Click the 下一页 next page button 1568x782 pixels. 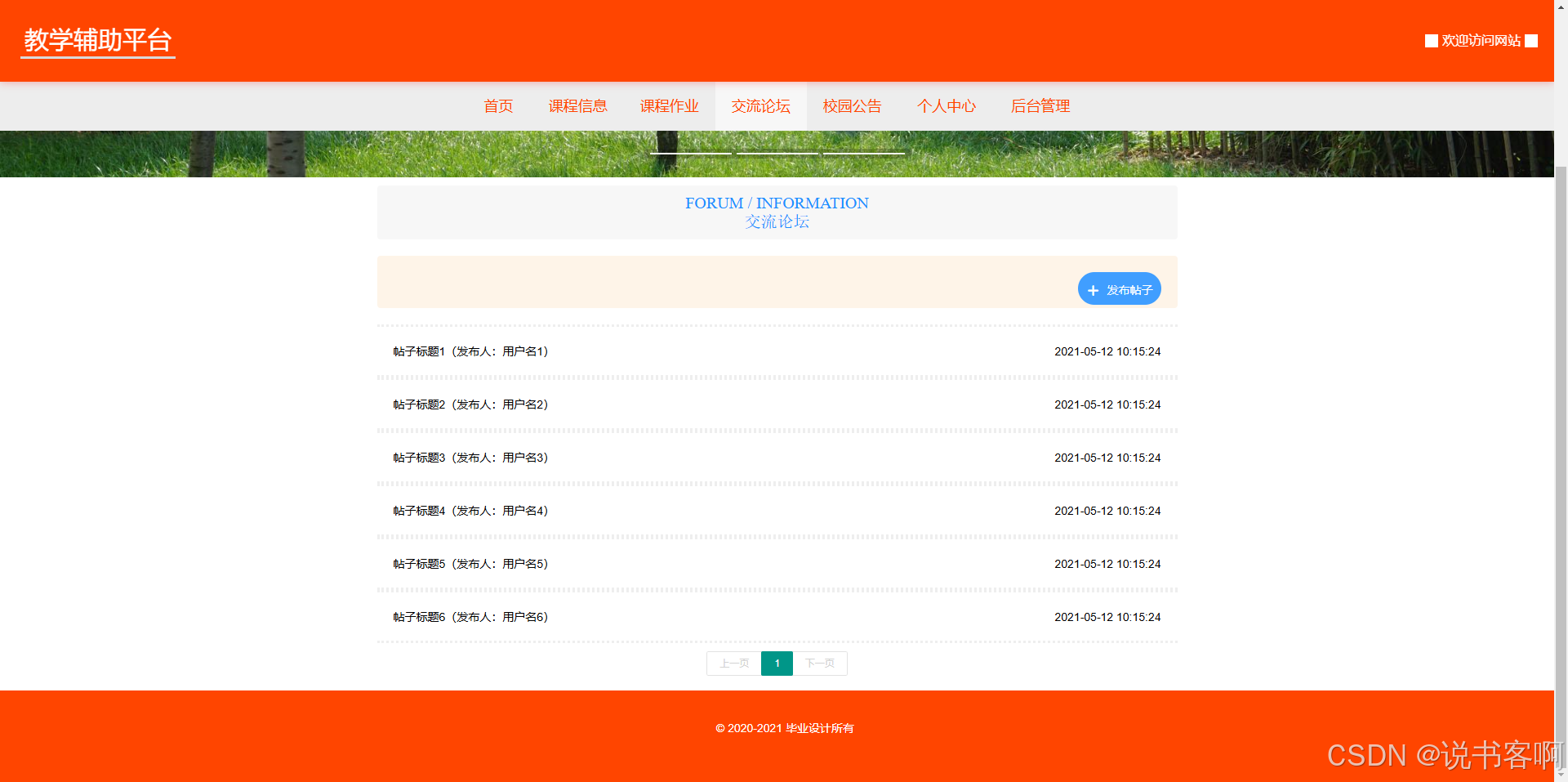point(820,664)
